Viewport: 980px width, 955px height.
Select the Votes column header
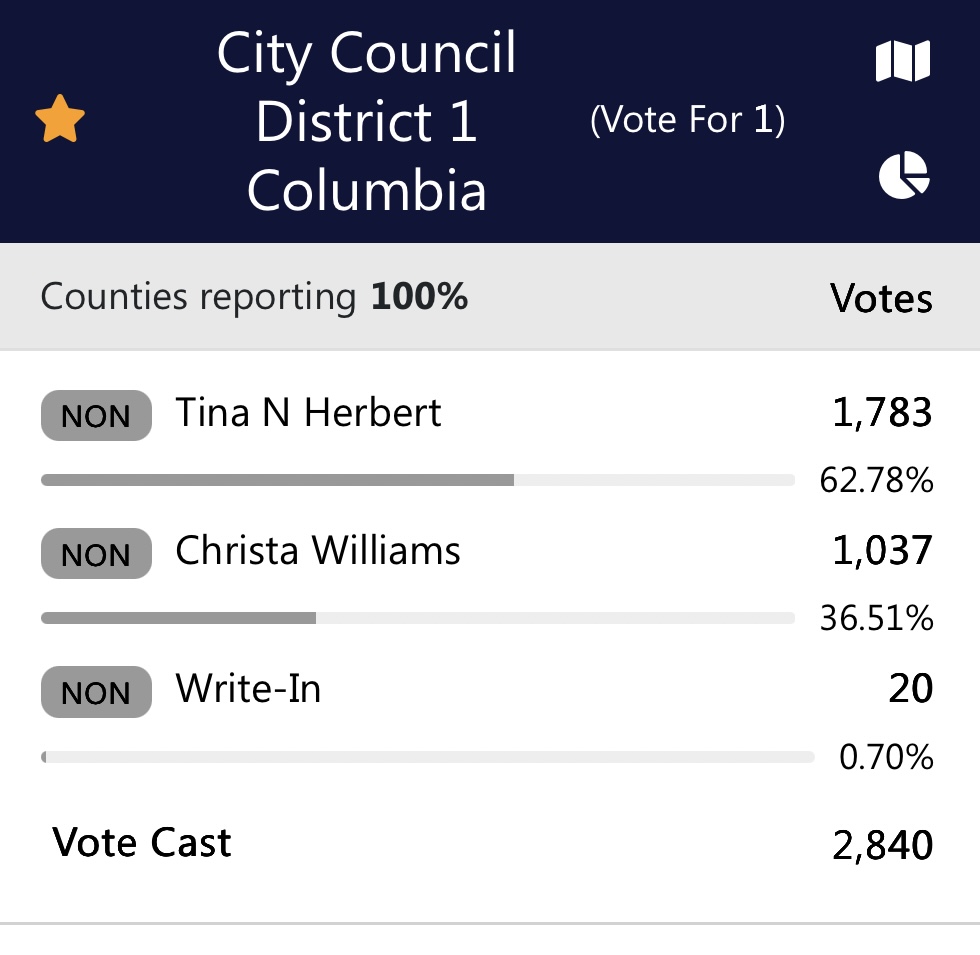881,297
